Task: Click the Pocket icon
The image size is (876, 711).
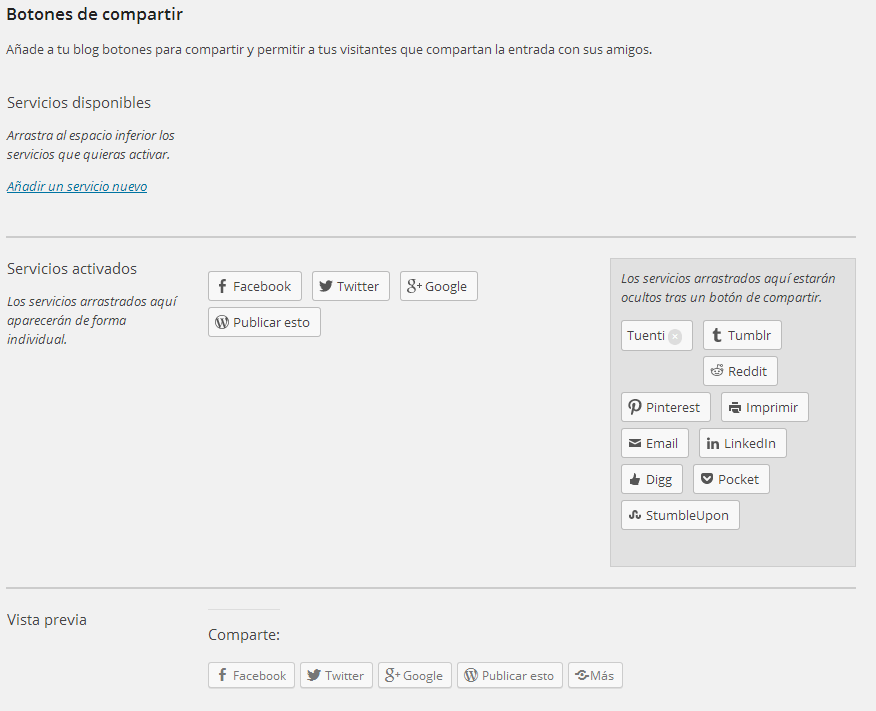Action: click(x=707, y=479)
